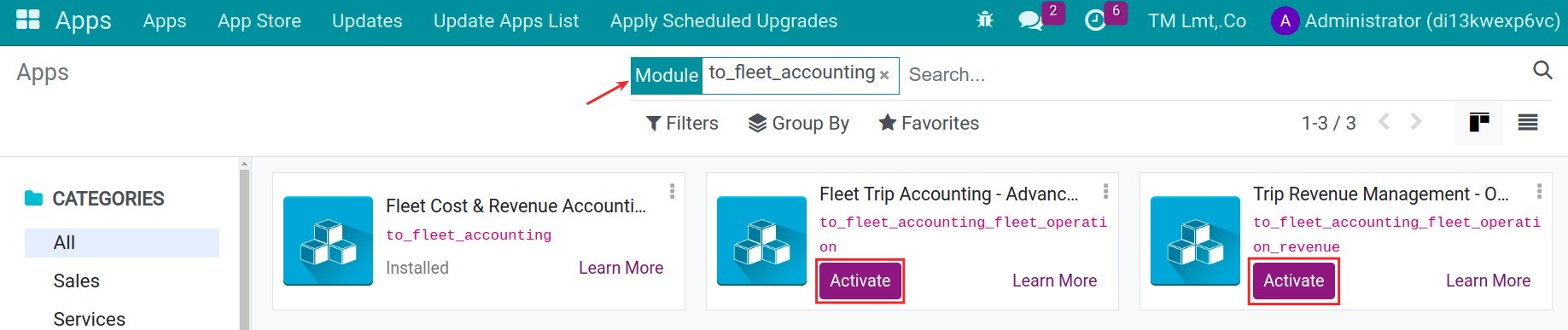
Task: Activate the Fleet Trip Accounting module
Action: pyautogui.click(x=860, y=281)
